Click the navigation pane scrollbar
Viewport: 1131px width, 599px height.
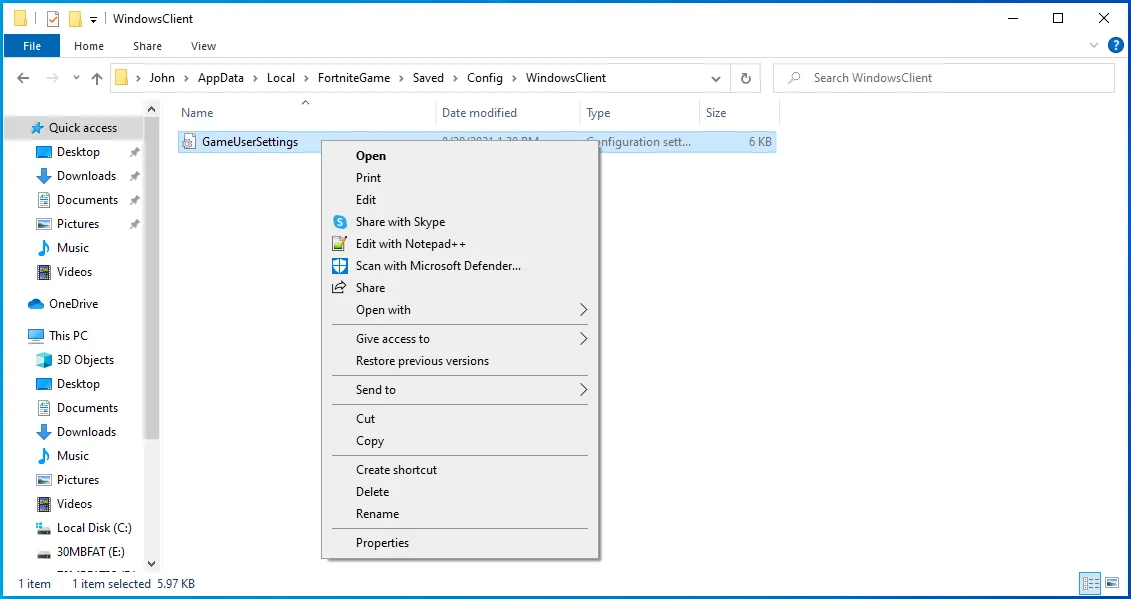click(x=151, y=278)
